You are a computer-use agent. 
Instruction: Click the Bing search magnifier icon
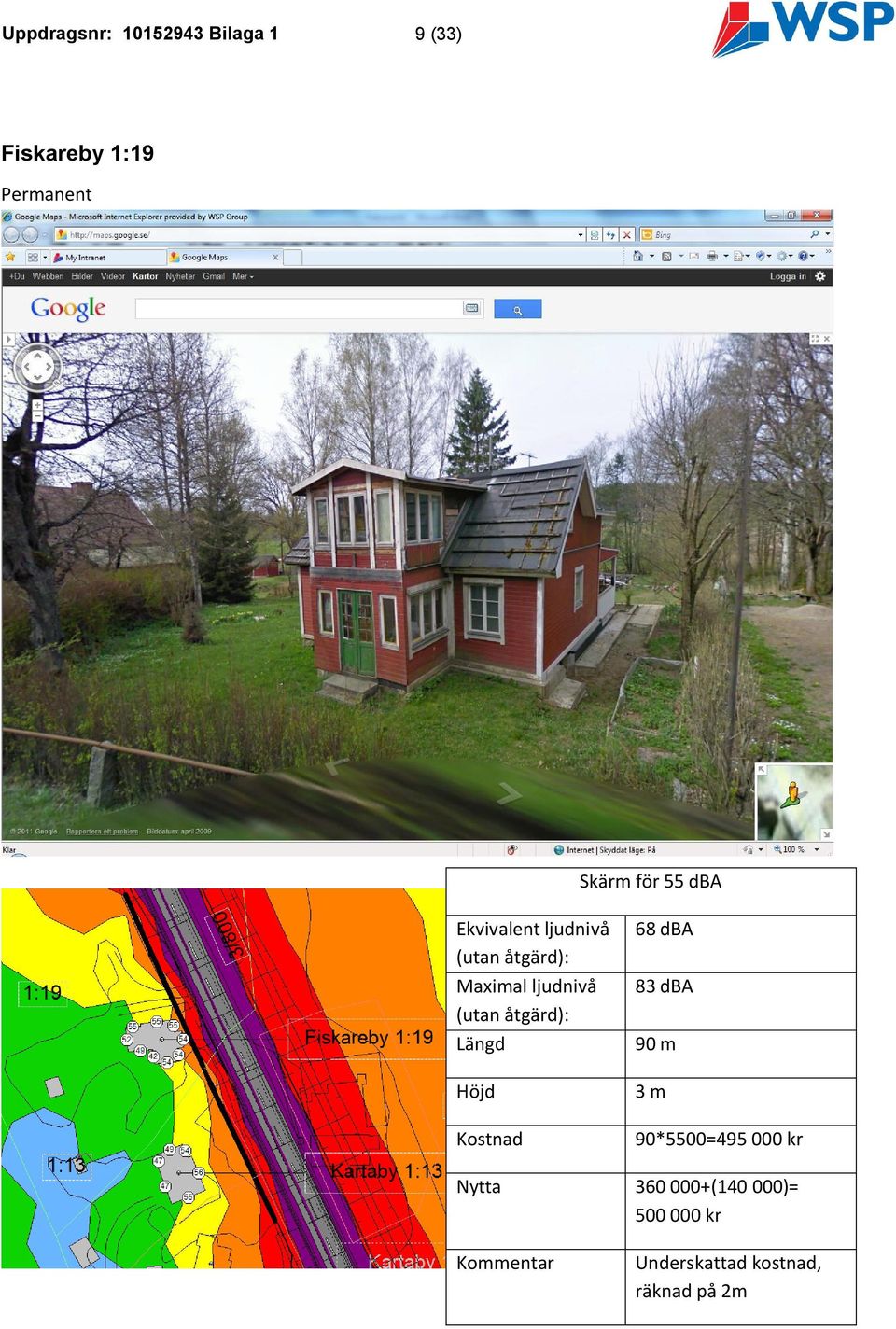point(815,235)
